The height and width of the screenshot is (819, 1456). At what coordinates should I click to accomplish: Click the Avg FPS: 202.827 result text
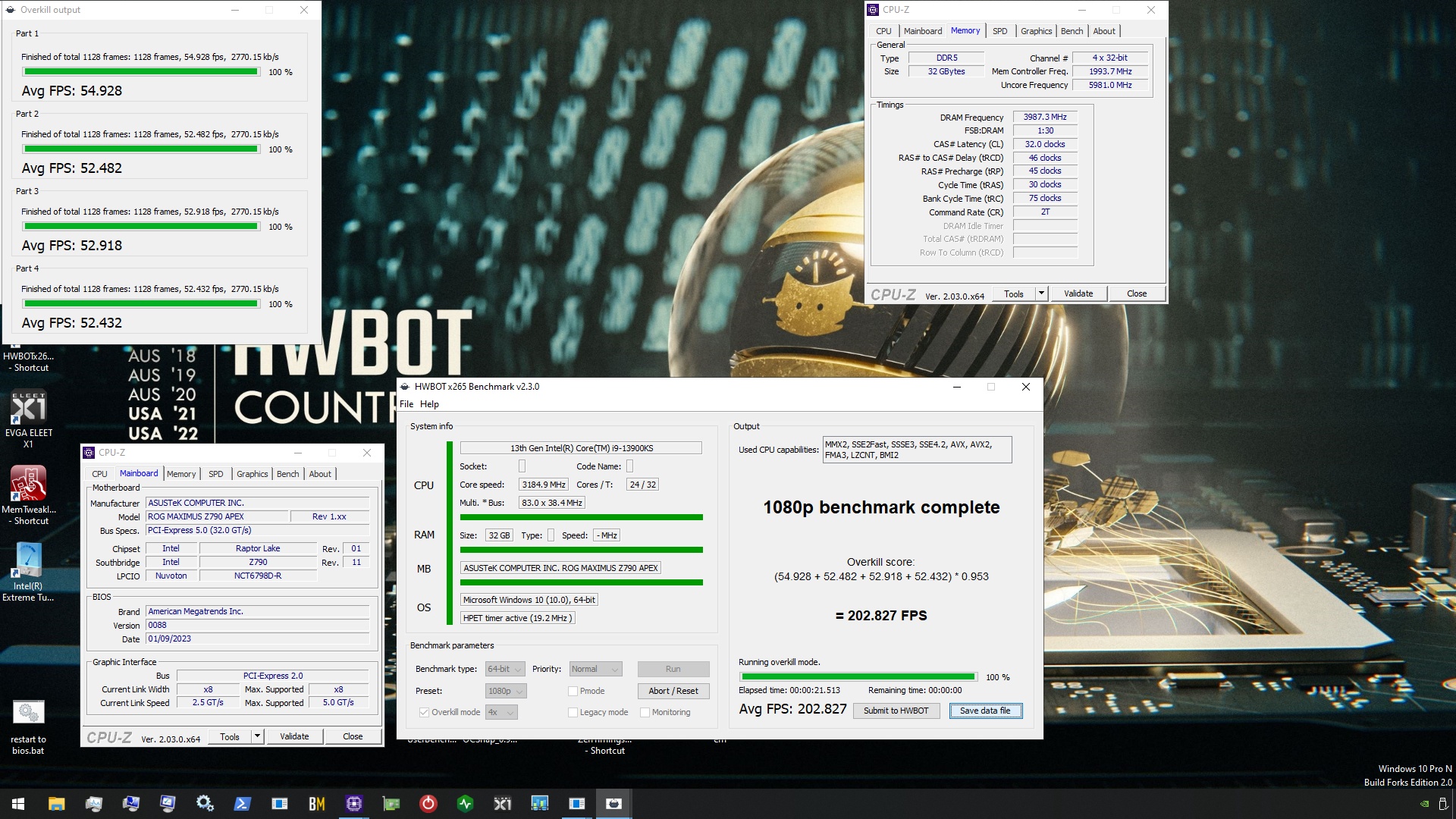[x=792, y=709]
